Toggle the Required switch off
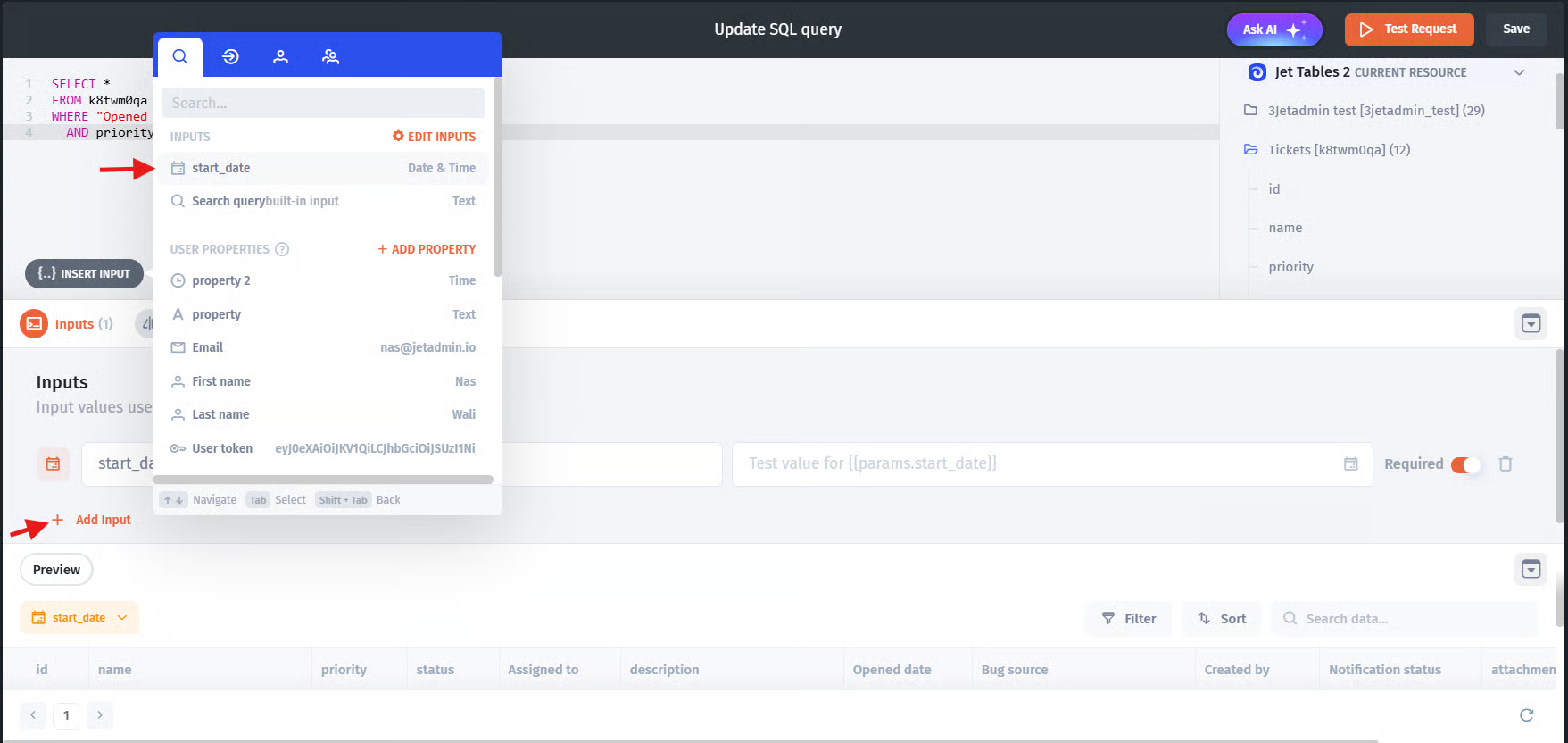This screenshot has width=1568, height=743. (1464, 464)
